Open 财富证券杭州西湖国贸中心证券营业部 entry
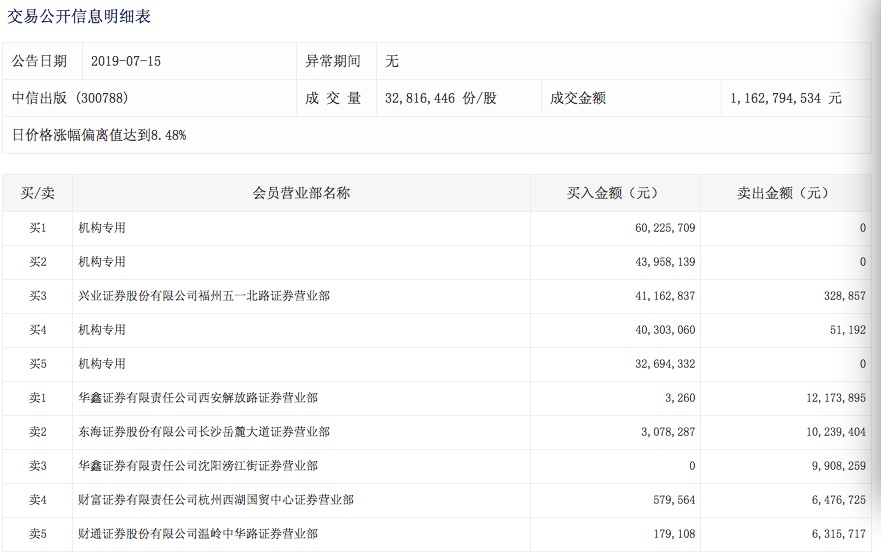The image size is (881, 557). pyautogui.click(x=216, y=500)
